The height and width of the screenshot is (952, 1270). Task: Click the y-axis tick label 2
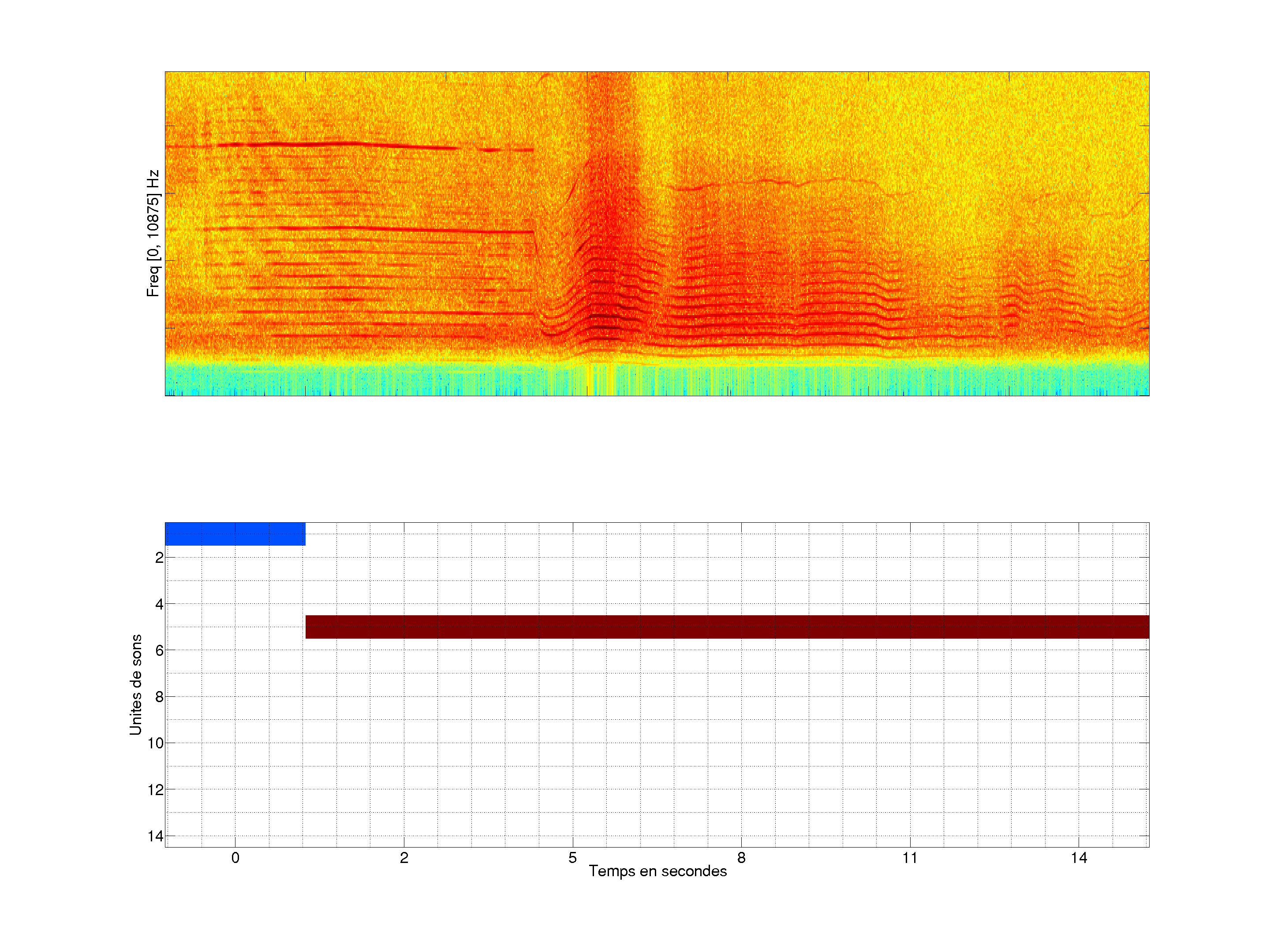pos(159,558)
